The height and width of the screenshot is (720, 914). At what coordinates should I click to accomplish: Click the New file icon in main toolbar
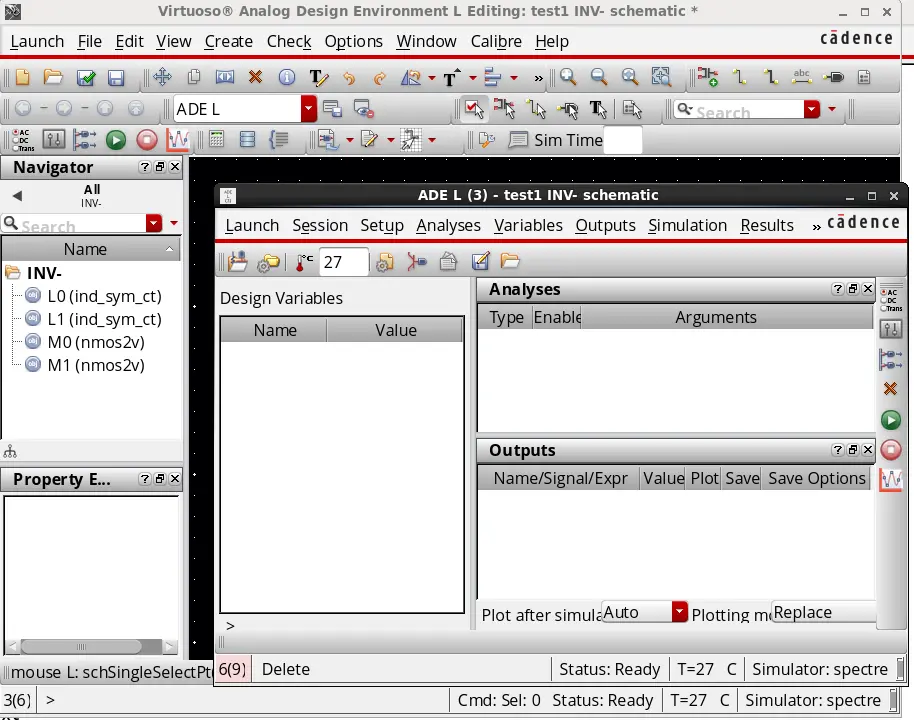22,77
